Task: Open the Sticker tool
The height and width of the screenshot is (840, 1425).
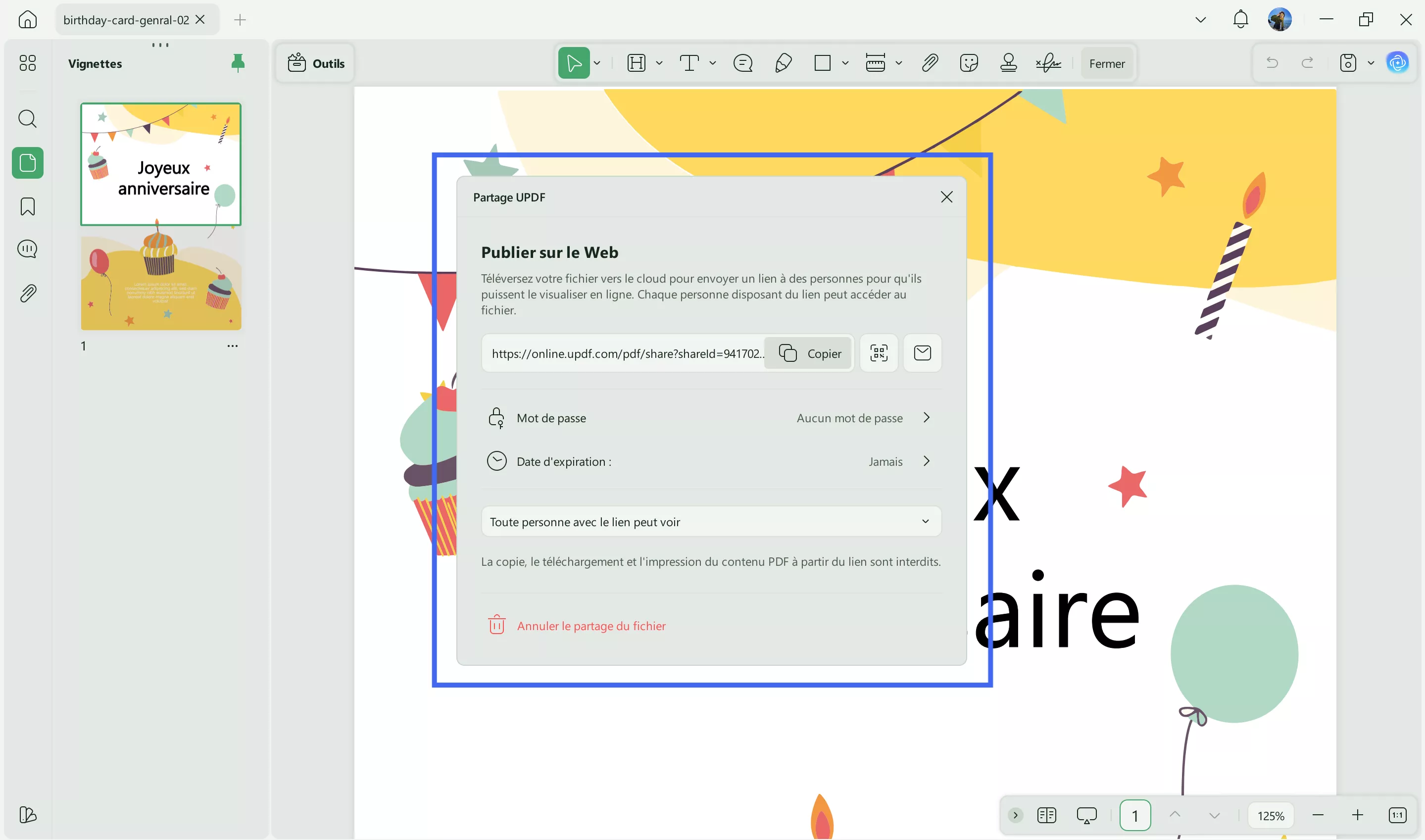Action: tap(970, 63)
